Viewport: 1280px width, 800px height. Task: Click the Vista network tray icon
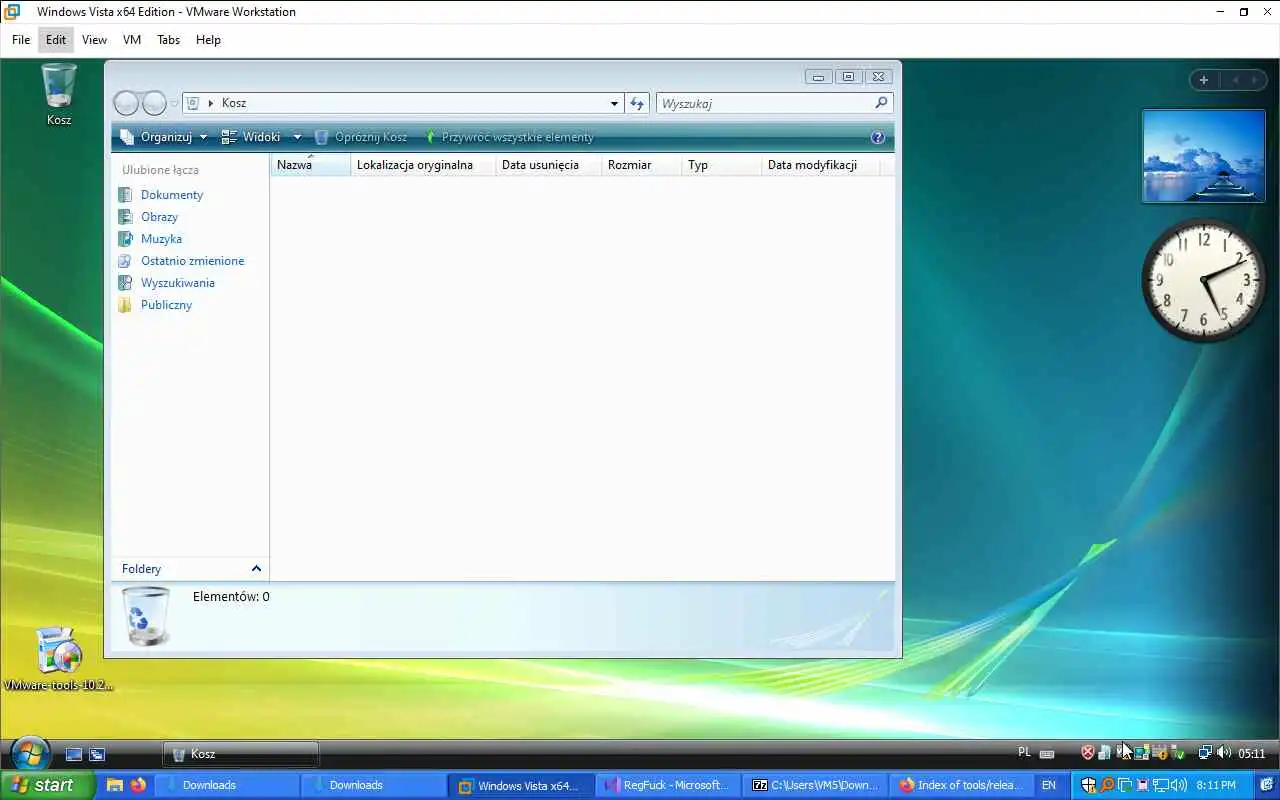1205,753
